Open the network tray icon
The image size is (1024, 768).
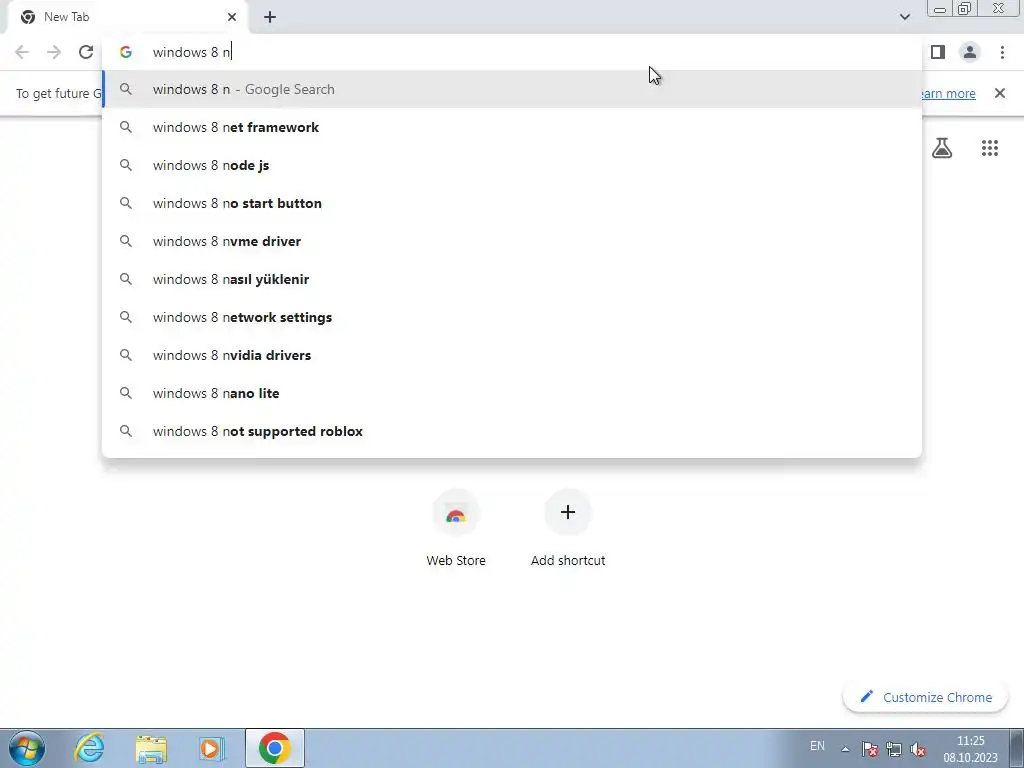coord(894,749)
